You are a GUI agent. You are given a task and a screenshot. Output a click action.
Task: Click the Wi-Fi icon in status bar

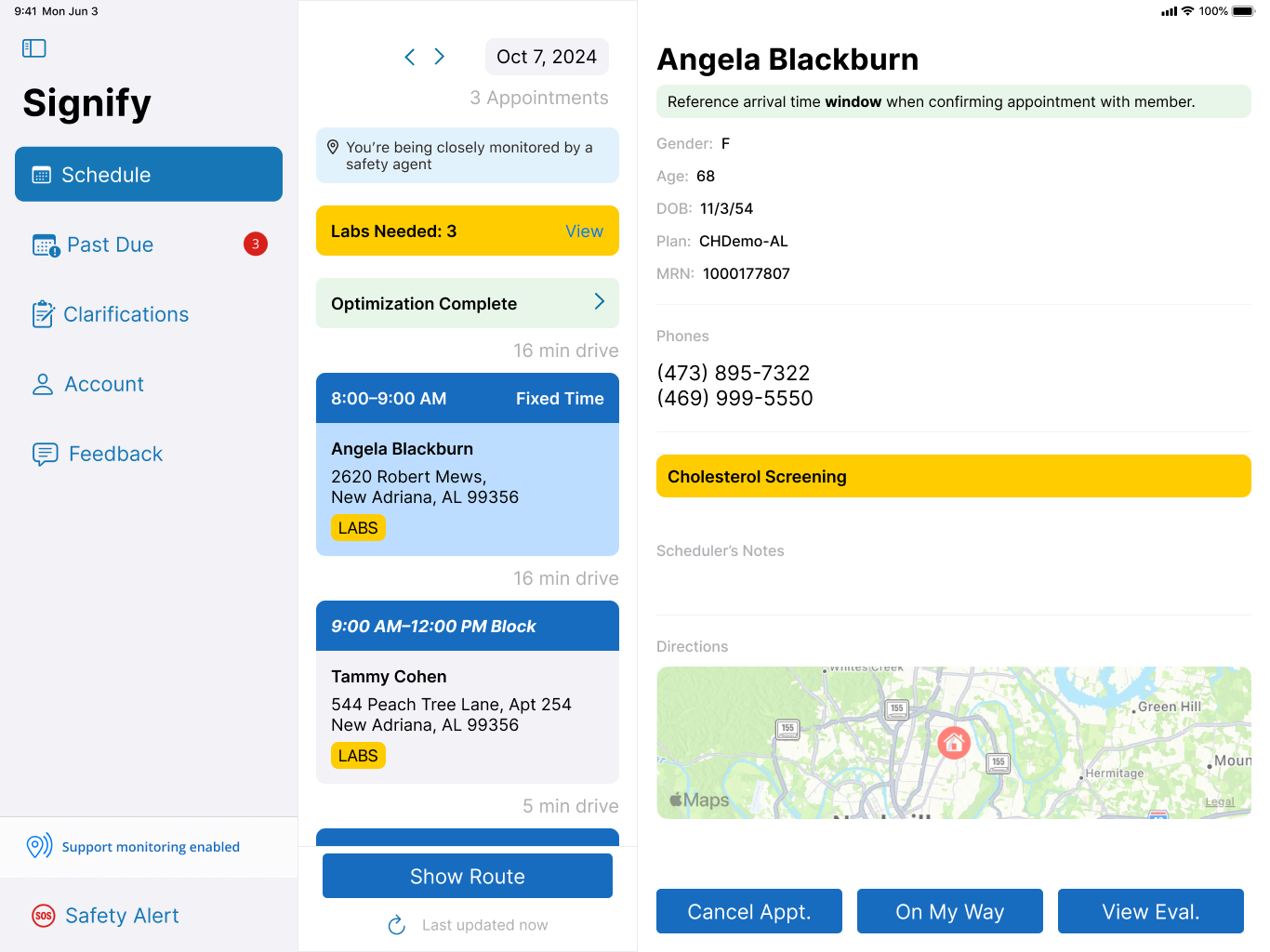[1187, 11]
